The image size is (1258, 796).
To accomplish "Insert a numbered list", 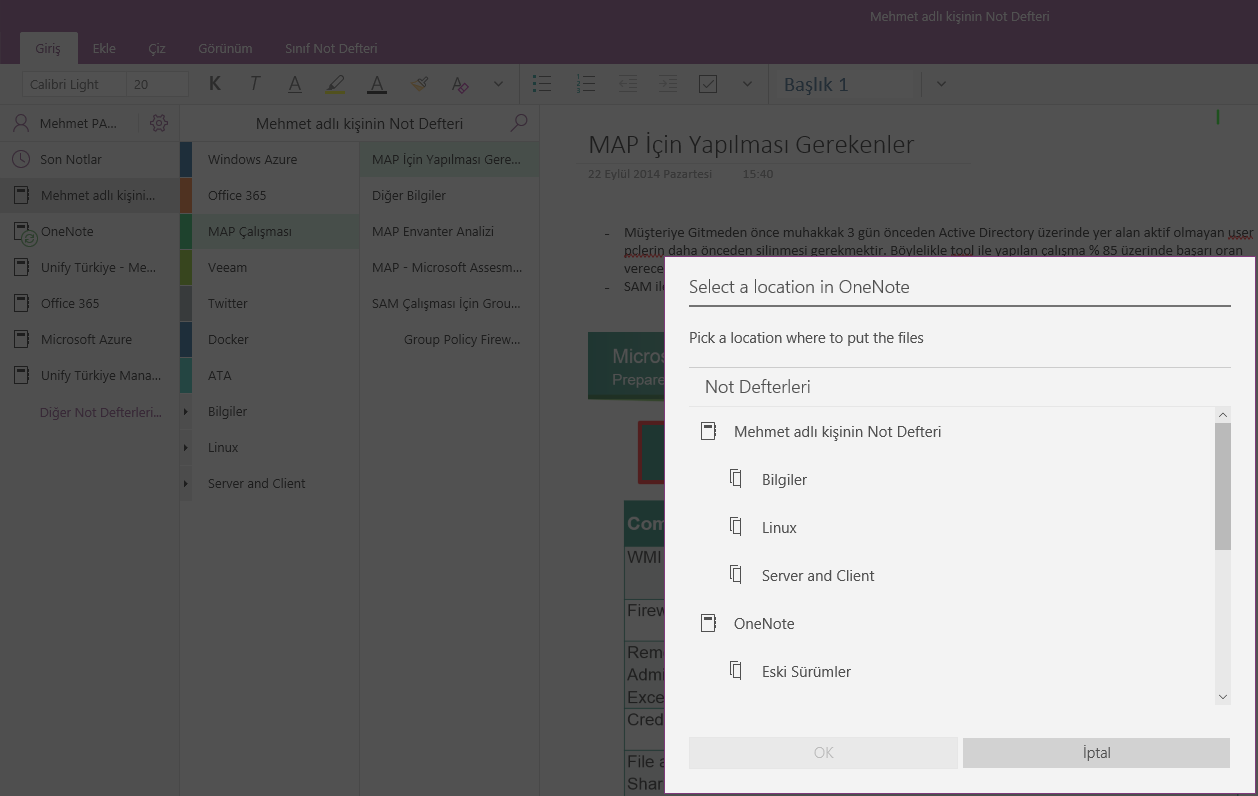I will [x=586, y=84].
